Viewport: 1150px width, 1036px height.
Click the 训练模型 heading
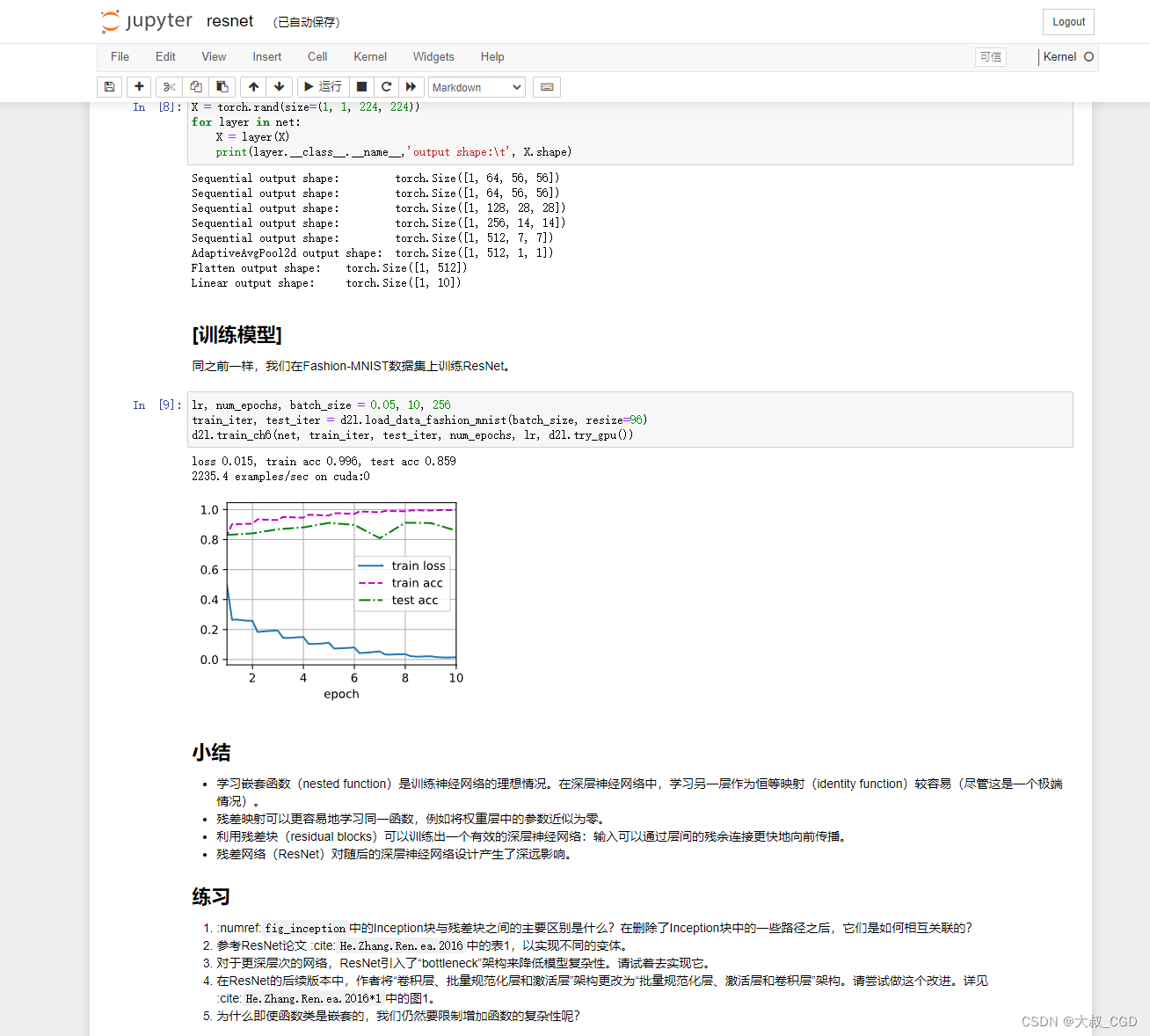tap(237, 335)
